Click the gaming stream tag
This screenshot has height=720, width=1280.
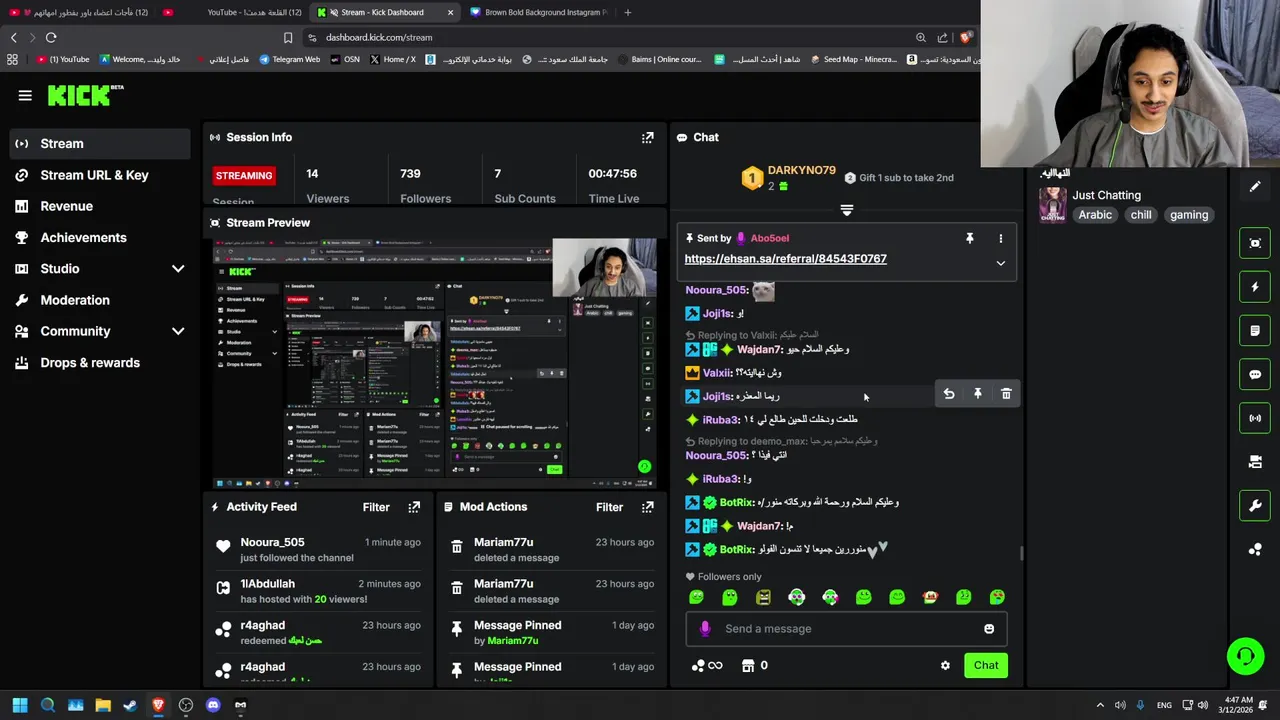(1189, 215)
